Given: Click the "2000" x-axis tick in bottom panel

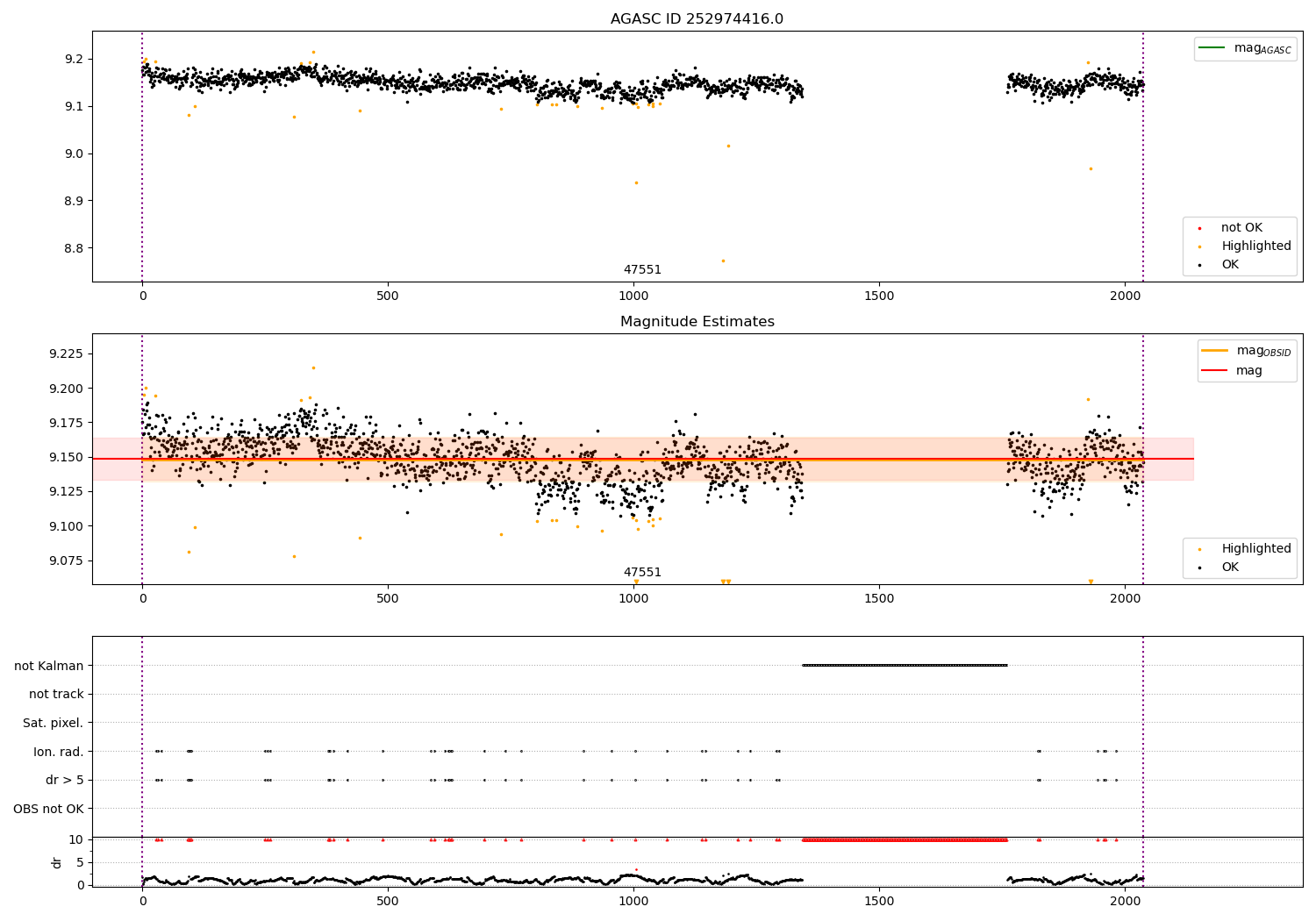Looking at the screenshot, I should (x=1125, y=902).
